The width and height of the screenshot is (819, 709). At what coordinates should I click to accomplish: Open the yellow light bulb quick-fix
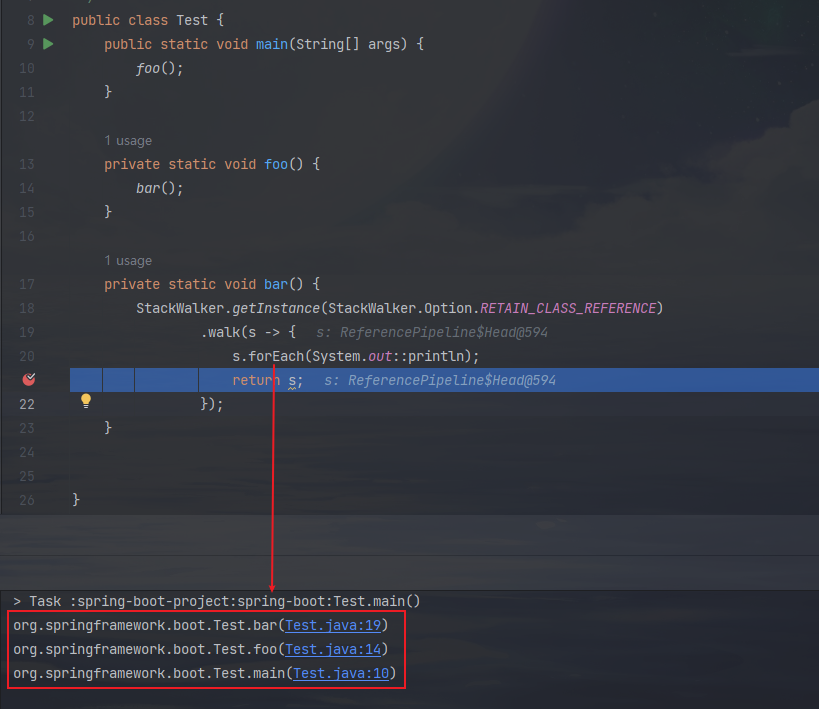[x=86, y=401]
